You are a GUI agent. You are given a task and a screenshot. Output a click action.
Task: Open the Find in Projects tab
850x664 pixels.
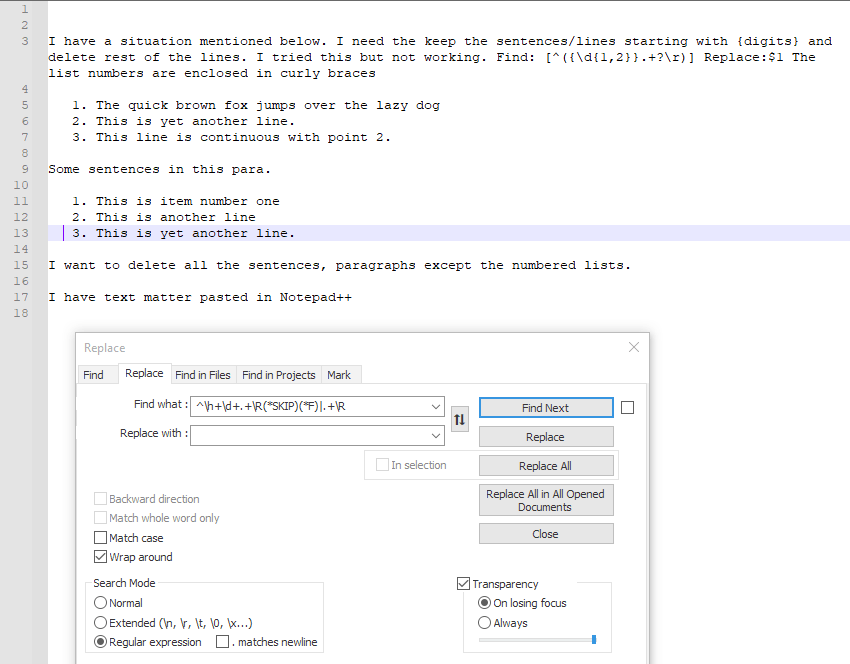[x=279, y=374]
